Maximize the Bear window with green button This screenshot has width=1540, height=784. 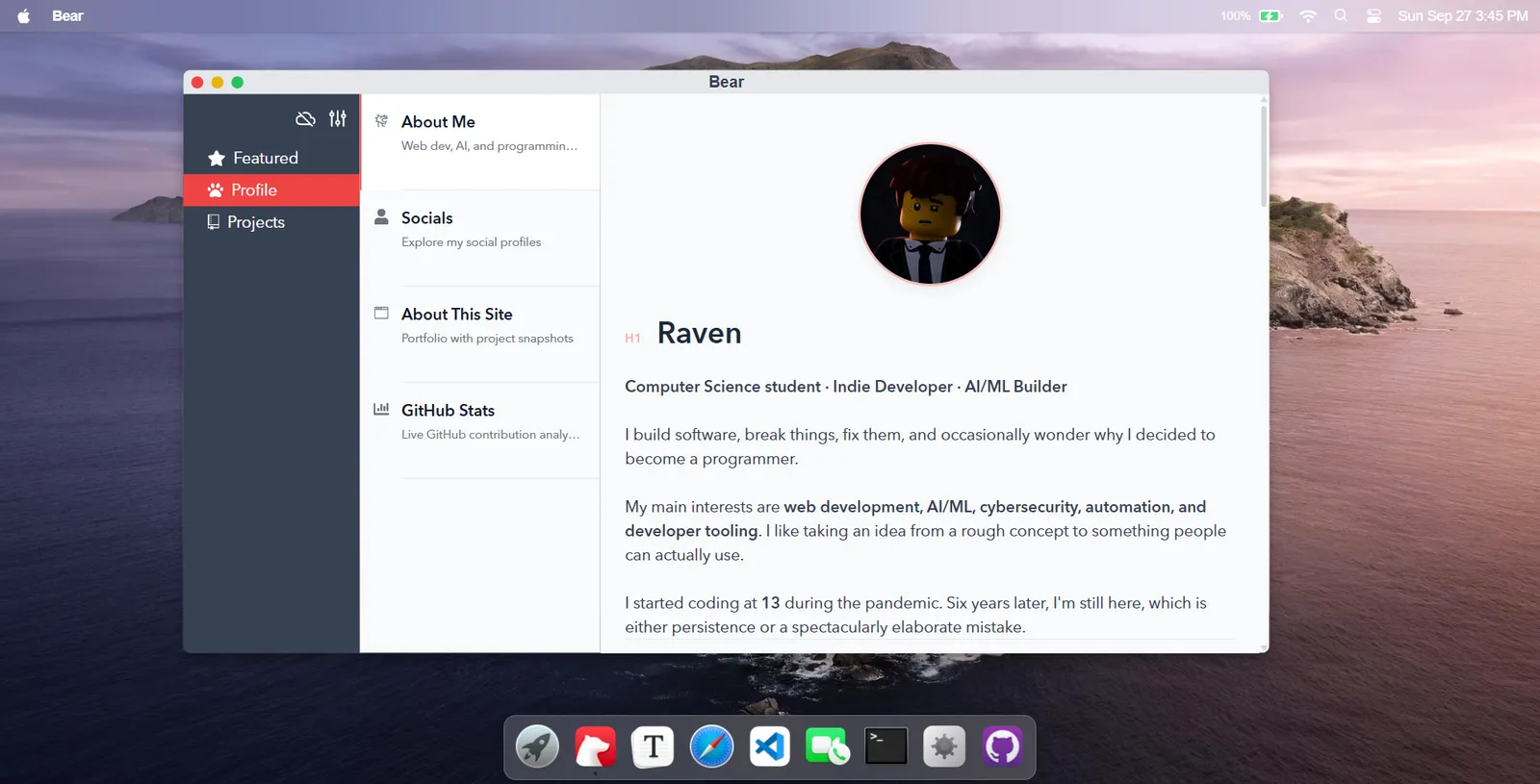(x=238, y=83)
